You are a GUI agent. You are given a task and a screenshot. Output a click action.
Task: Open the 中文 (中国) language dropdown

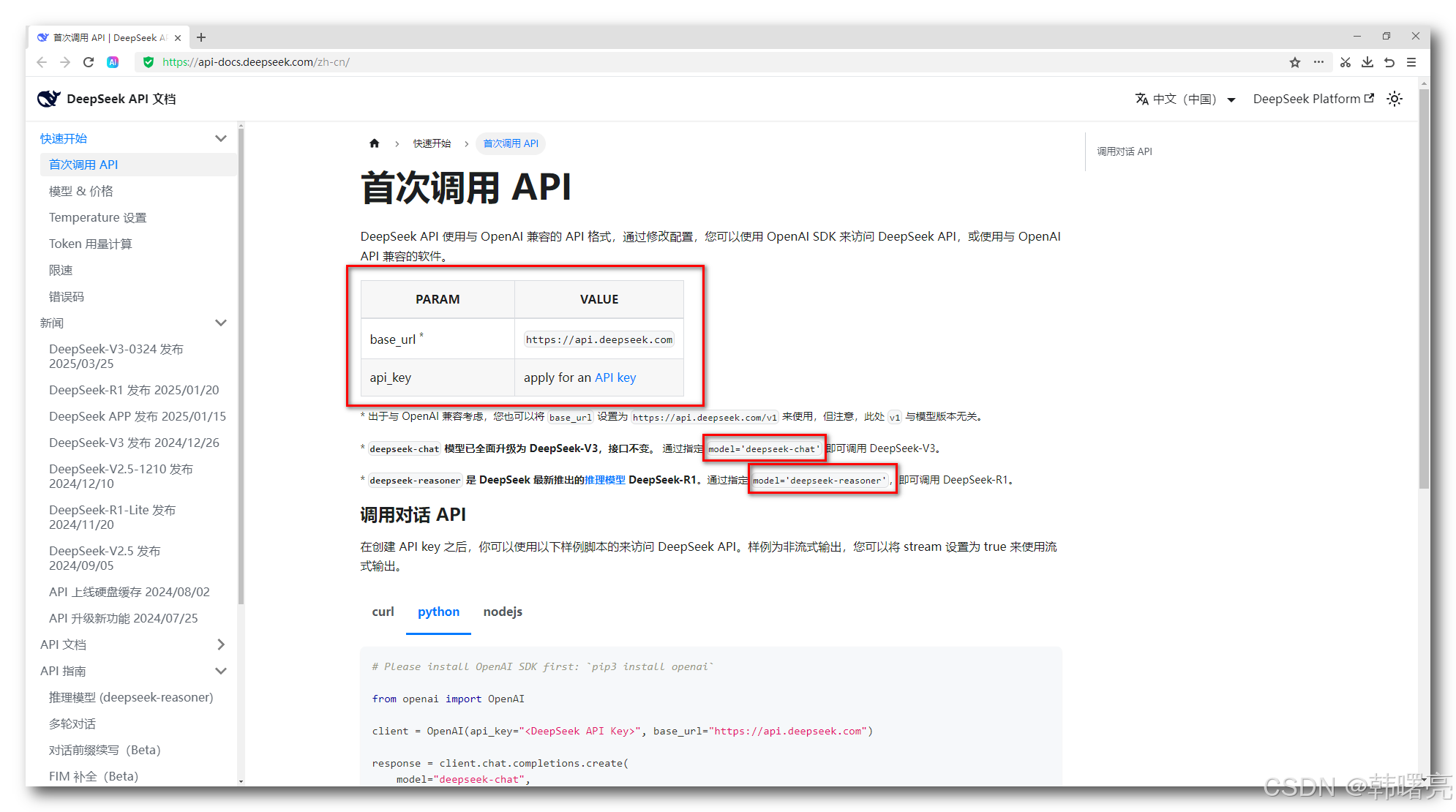[1185, 99]
